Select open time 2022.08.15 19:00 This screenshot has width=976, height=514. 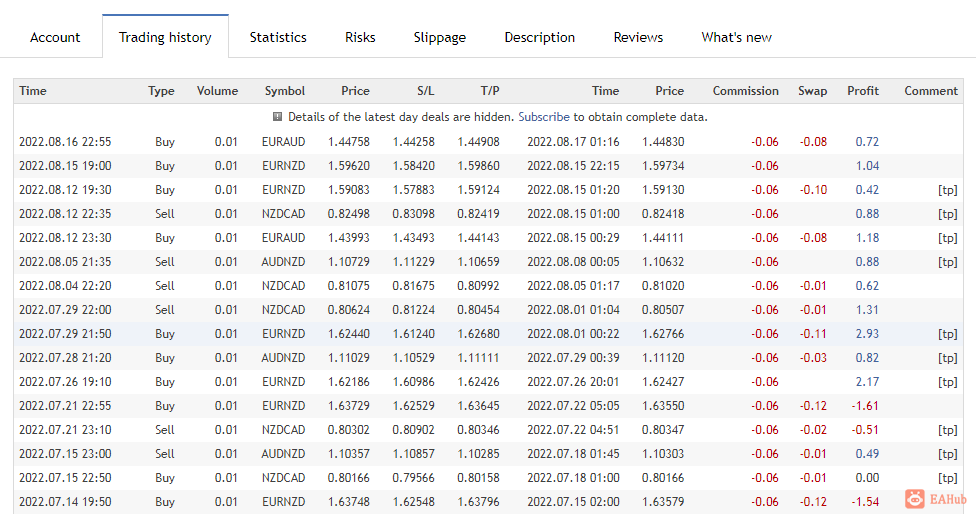(x=65, y=166)
